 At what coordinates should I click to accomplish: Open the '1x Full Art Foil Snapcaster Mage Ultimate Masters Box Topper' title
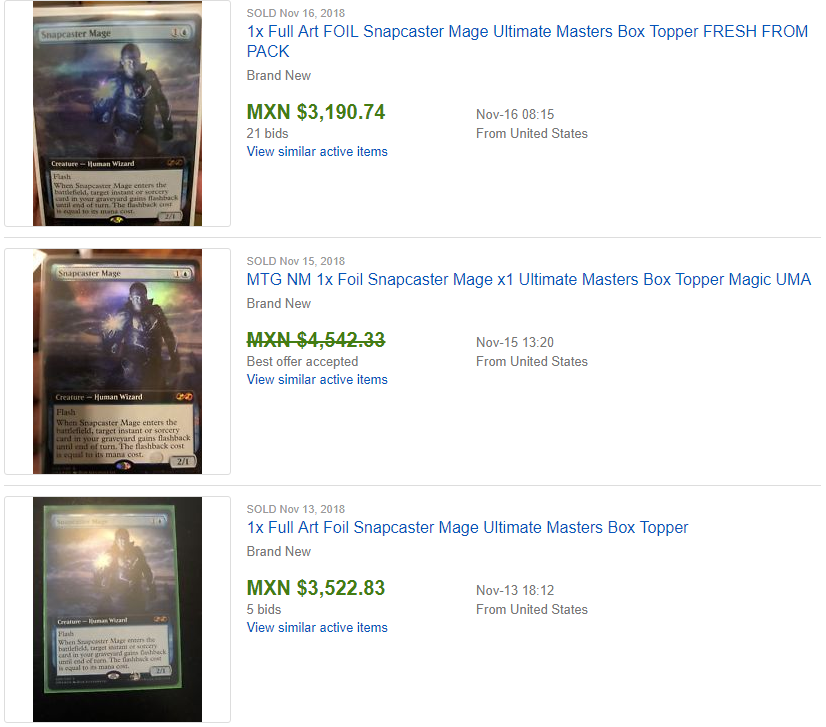click(x=467, y=527)
